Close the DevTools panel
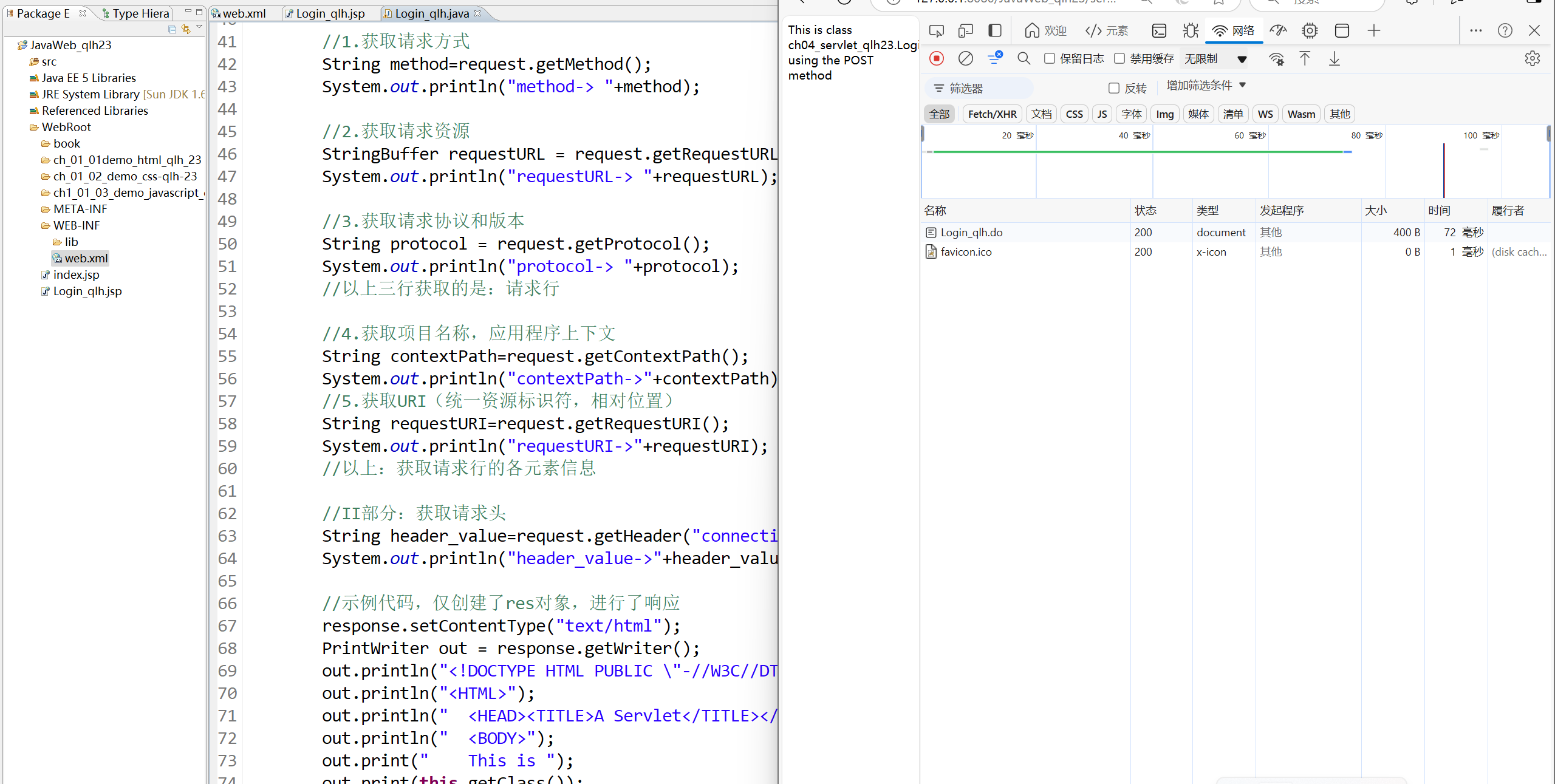 coord(1534,30)
